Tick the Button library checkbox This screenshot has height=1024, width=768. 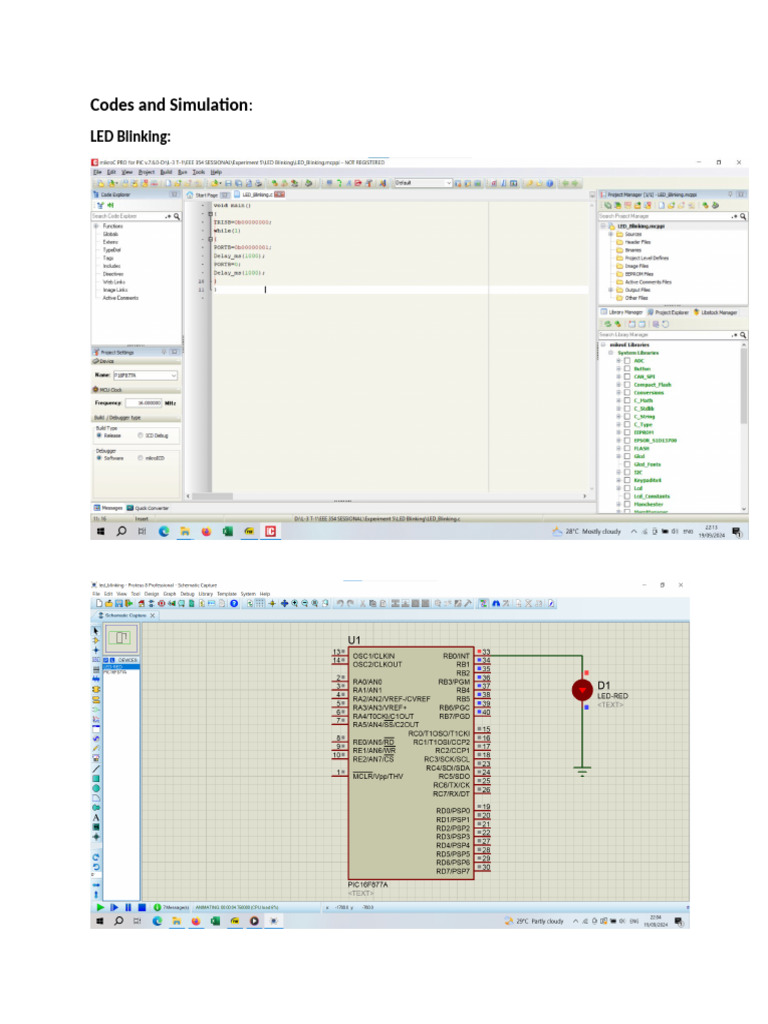[627, 368]
